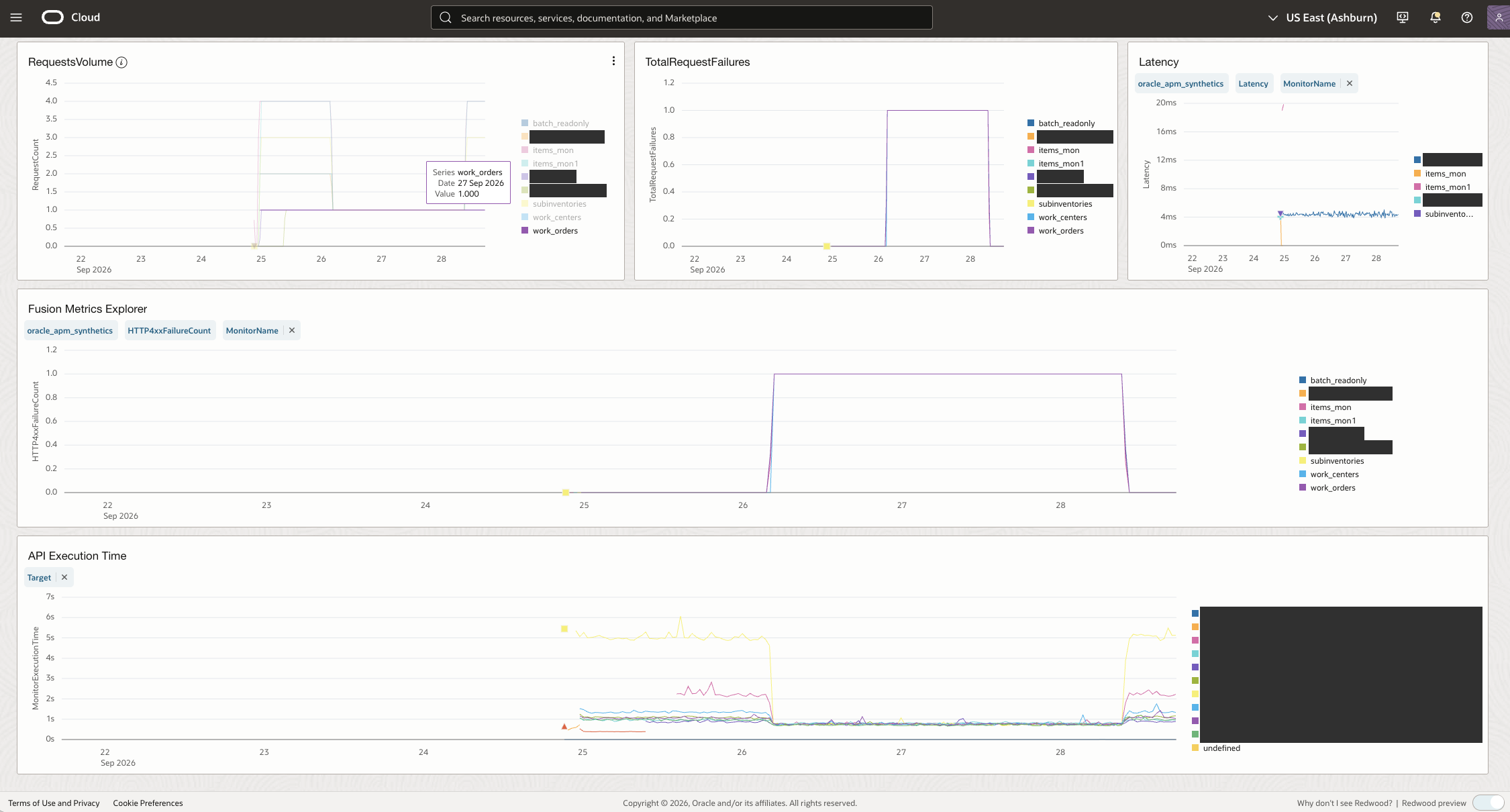Open the help question mark icon
This screenshot has width=1510, height=812.
pos(1467,17)
